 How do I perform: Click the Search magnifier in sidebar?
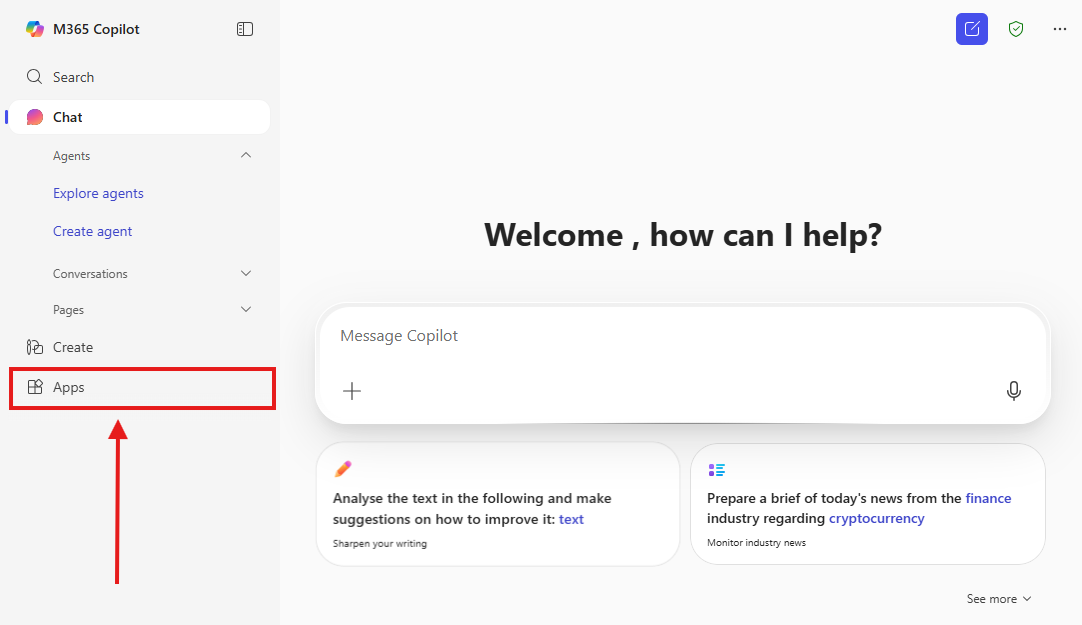35,77
